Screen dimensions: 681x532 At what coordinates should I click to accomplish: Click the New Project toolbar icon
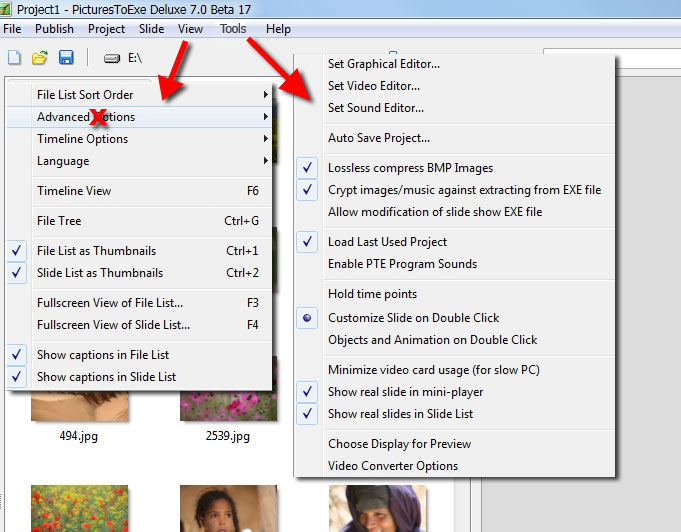(x=14, y=57)
